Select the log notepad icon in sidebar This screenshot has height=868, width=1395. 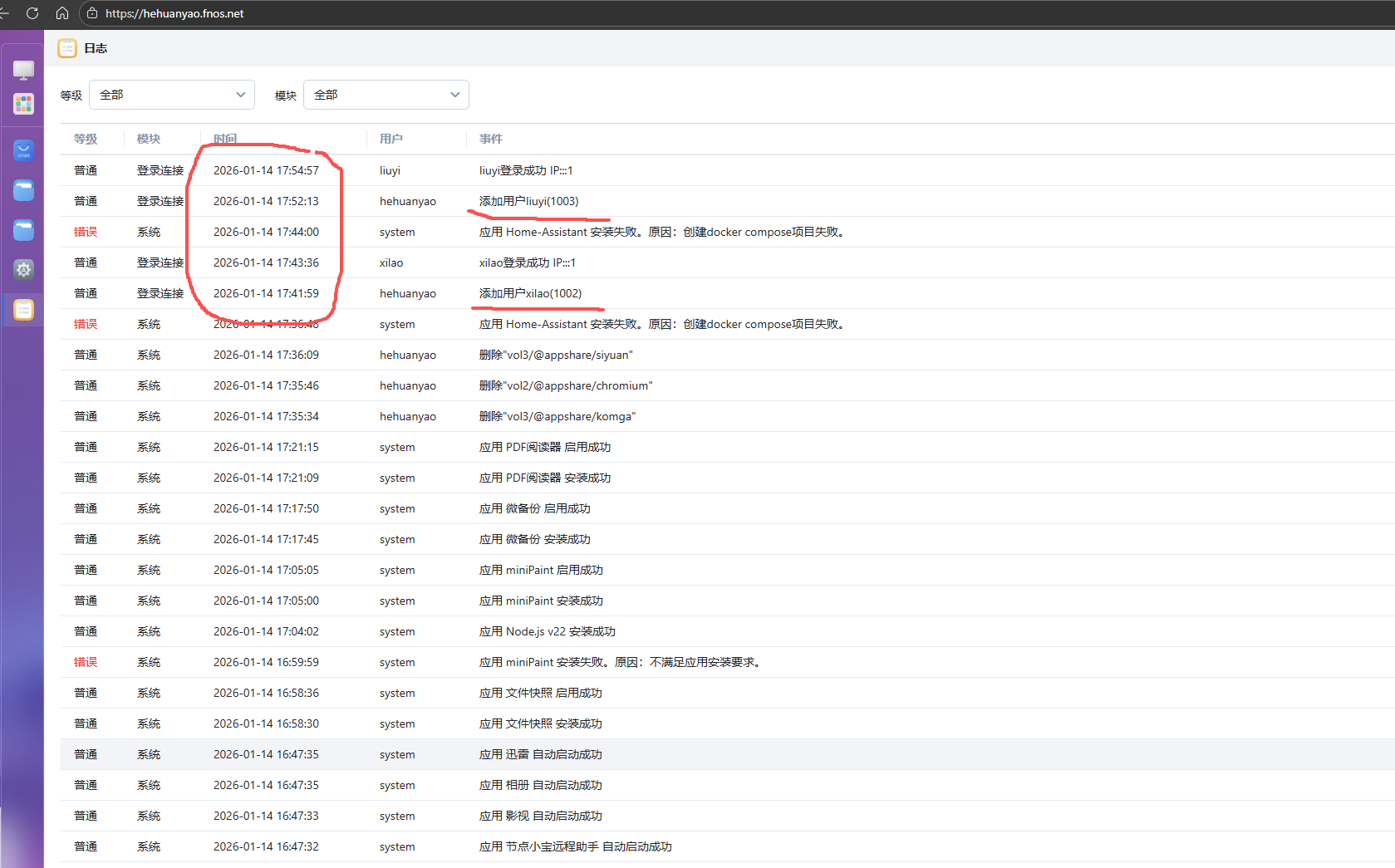tap(23, 310)
